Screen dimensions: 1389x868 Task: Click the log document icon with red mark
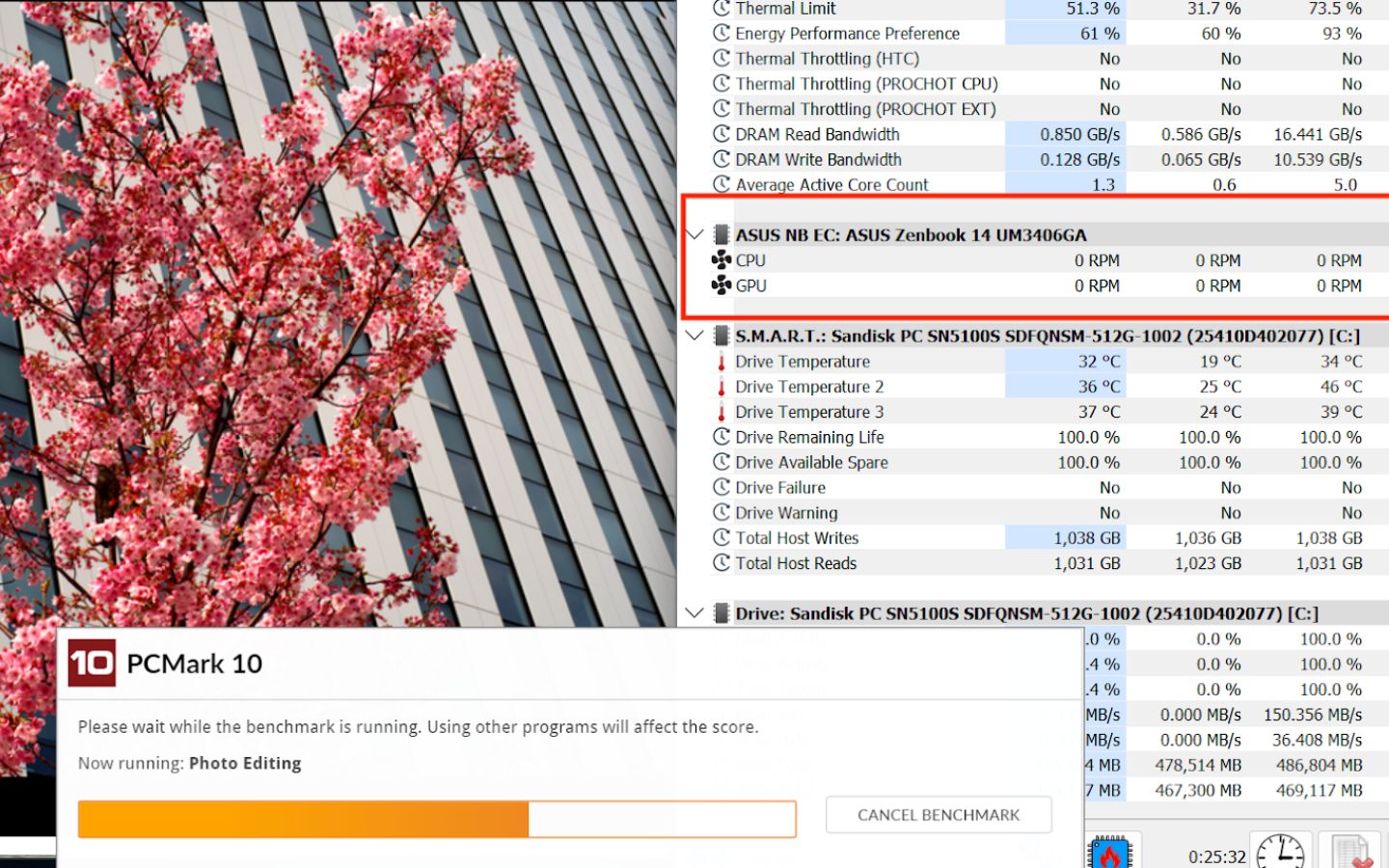[1351, 853]
